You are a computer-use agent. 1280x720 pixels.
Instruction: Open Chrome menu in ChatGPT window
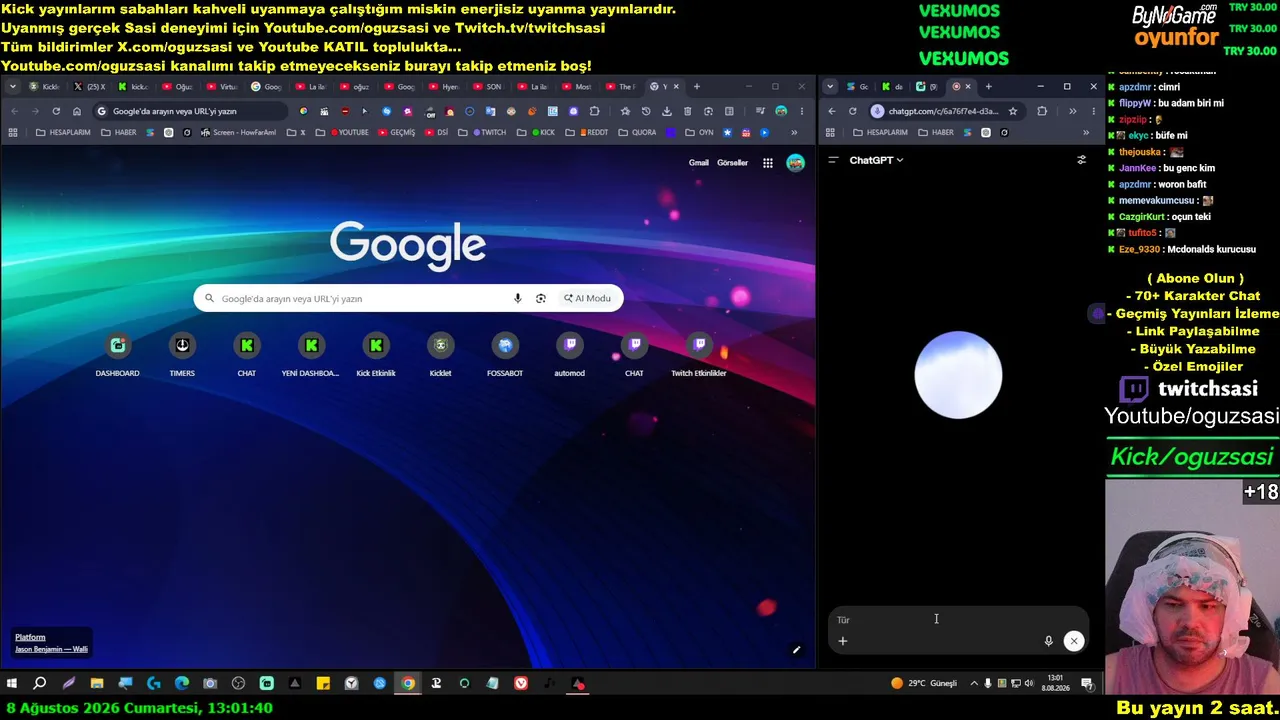coord(1092,111)
